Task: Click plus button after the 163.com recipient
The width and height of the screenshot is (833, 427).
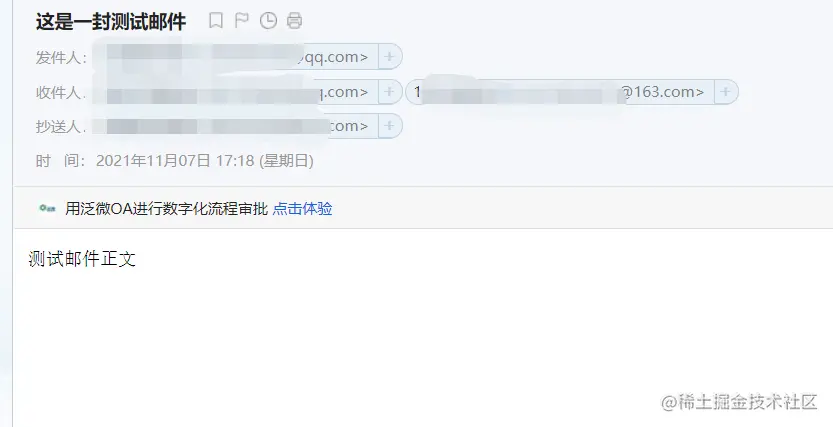Action: coord(726,92)
